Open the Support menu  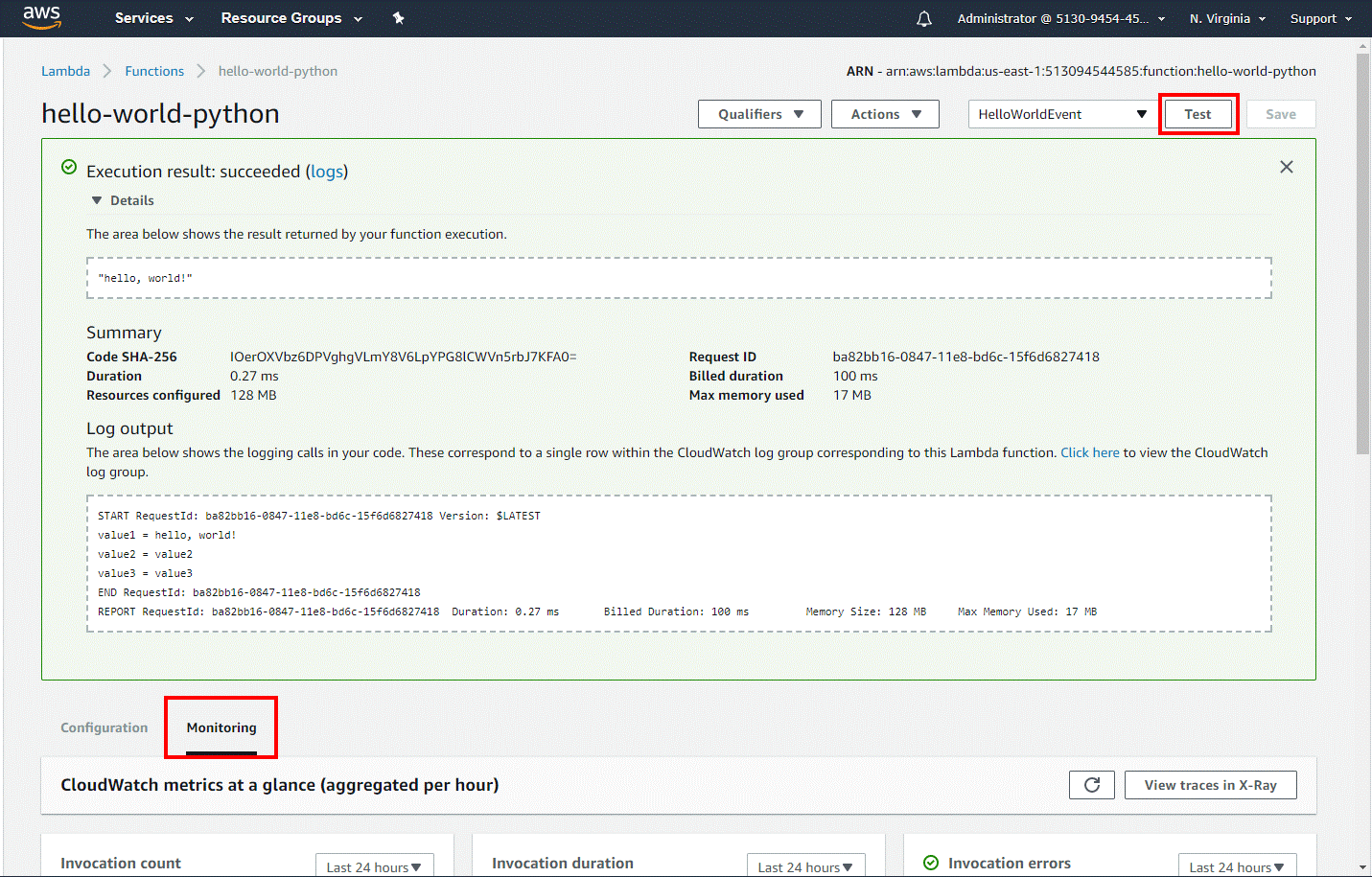pyautogui.click(x=1320, y=18)
